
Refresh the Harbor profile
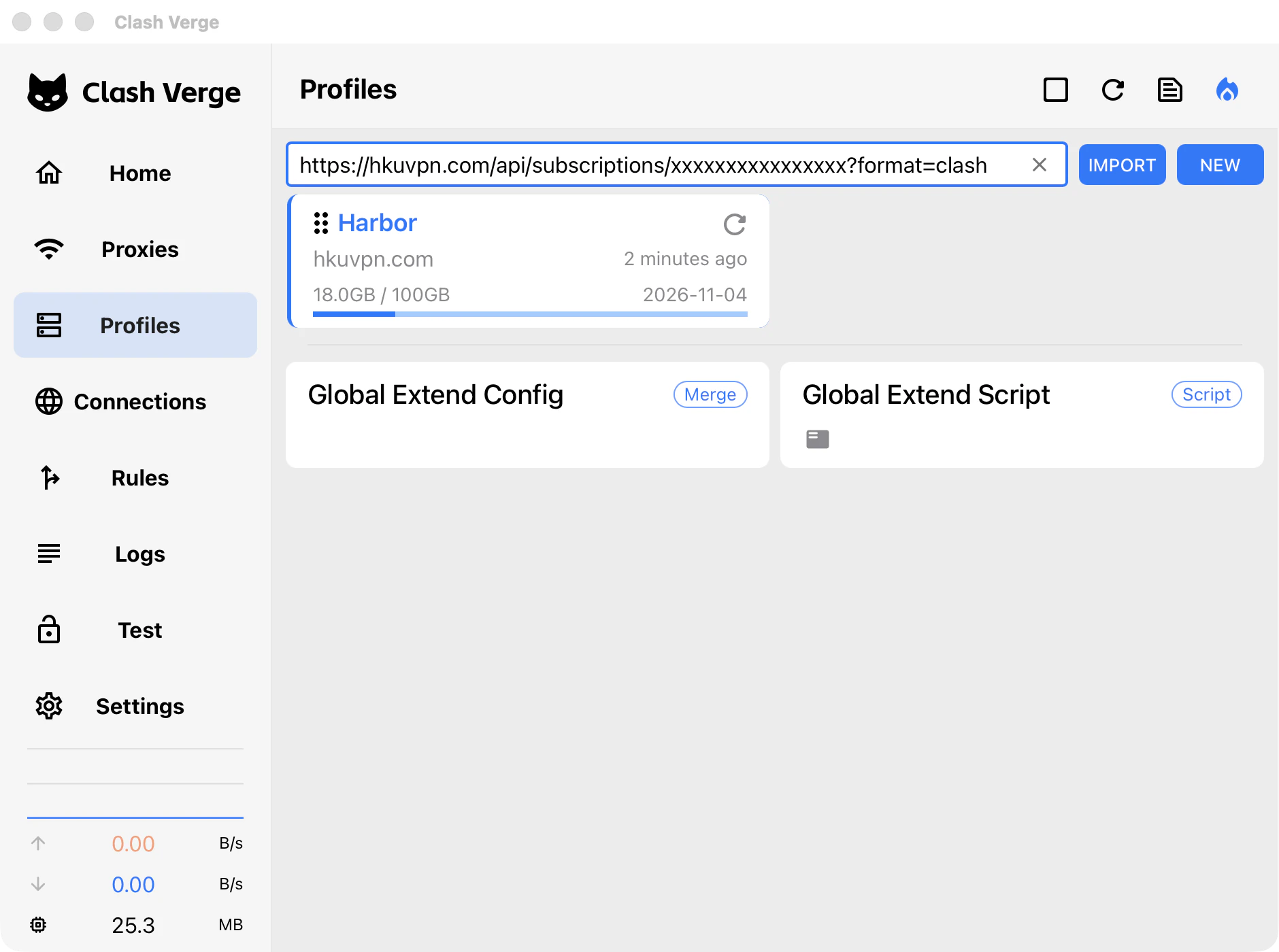tap(735, 224)
